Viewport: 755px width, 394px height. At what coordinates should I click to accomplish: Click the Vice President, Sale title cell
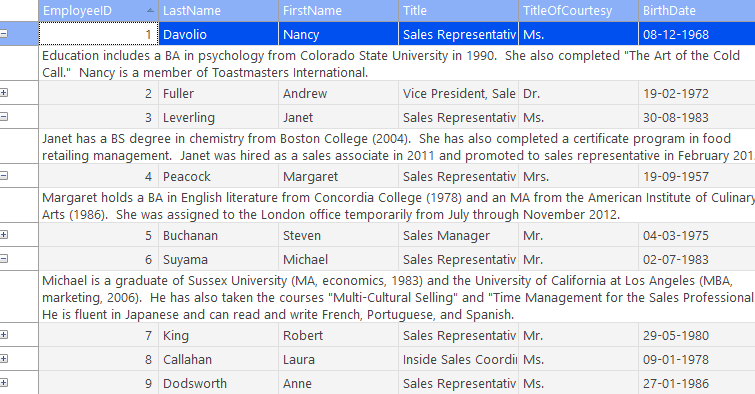tap(458, 93)
